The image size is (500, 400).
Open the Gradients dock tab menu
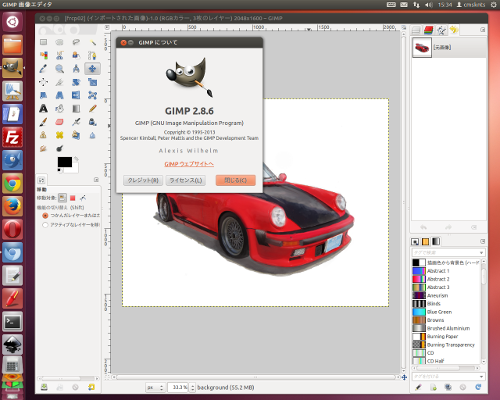[482, 241]
